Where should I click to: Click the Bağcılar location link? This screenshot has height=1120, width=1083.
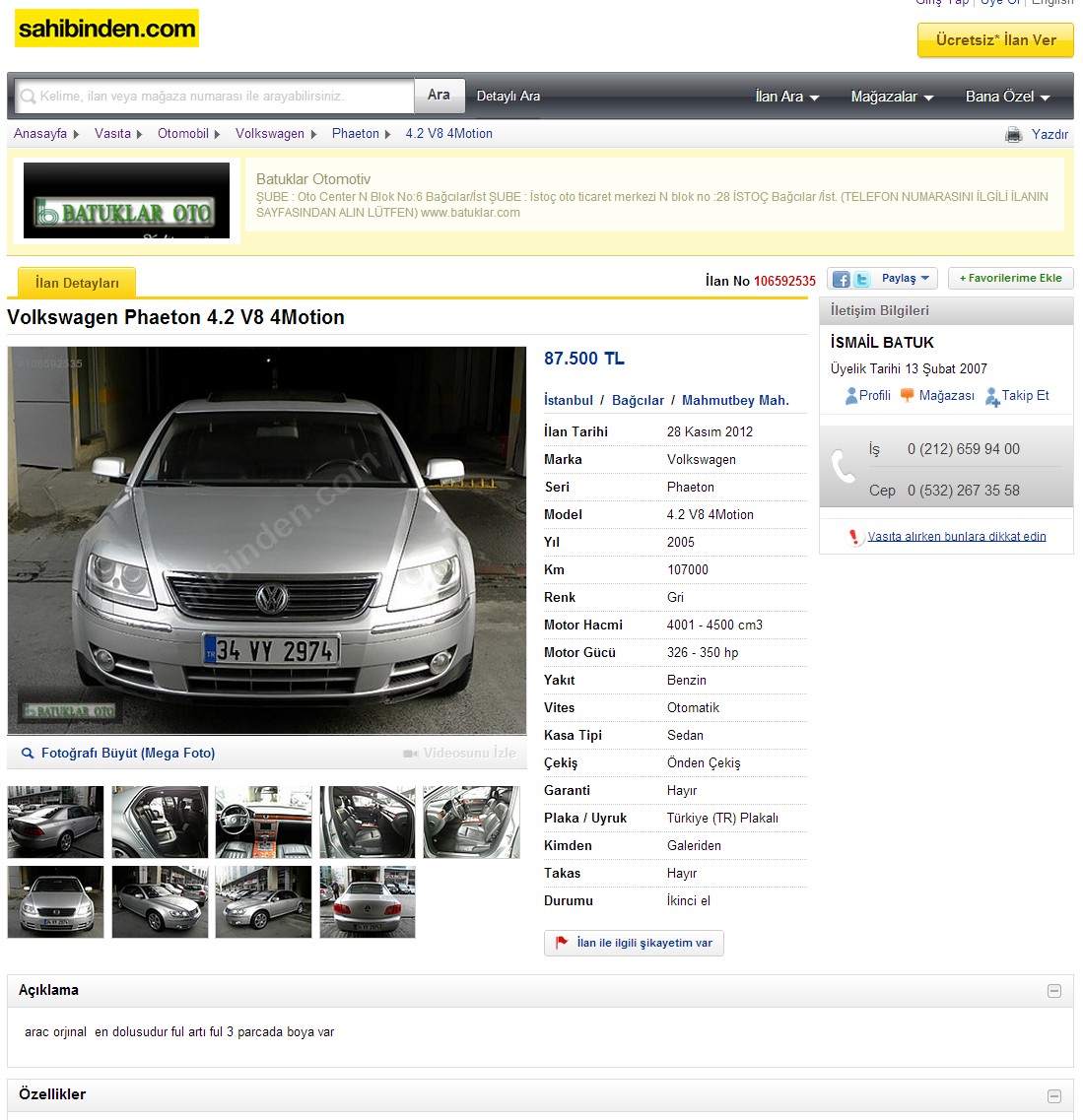pos(638,400)
